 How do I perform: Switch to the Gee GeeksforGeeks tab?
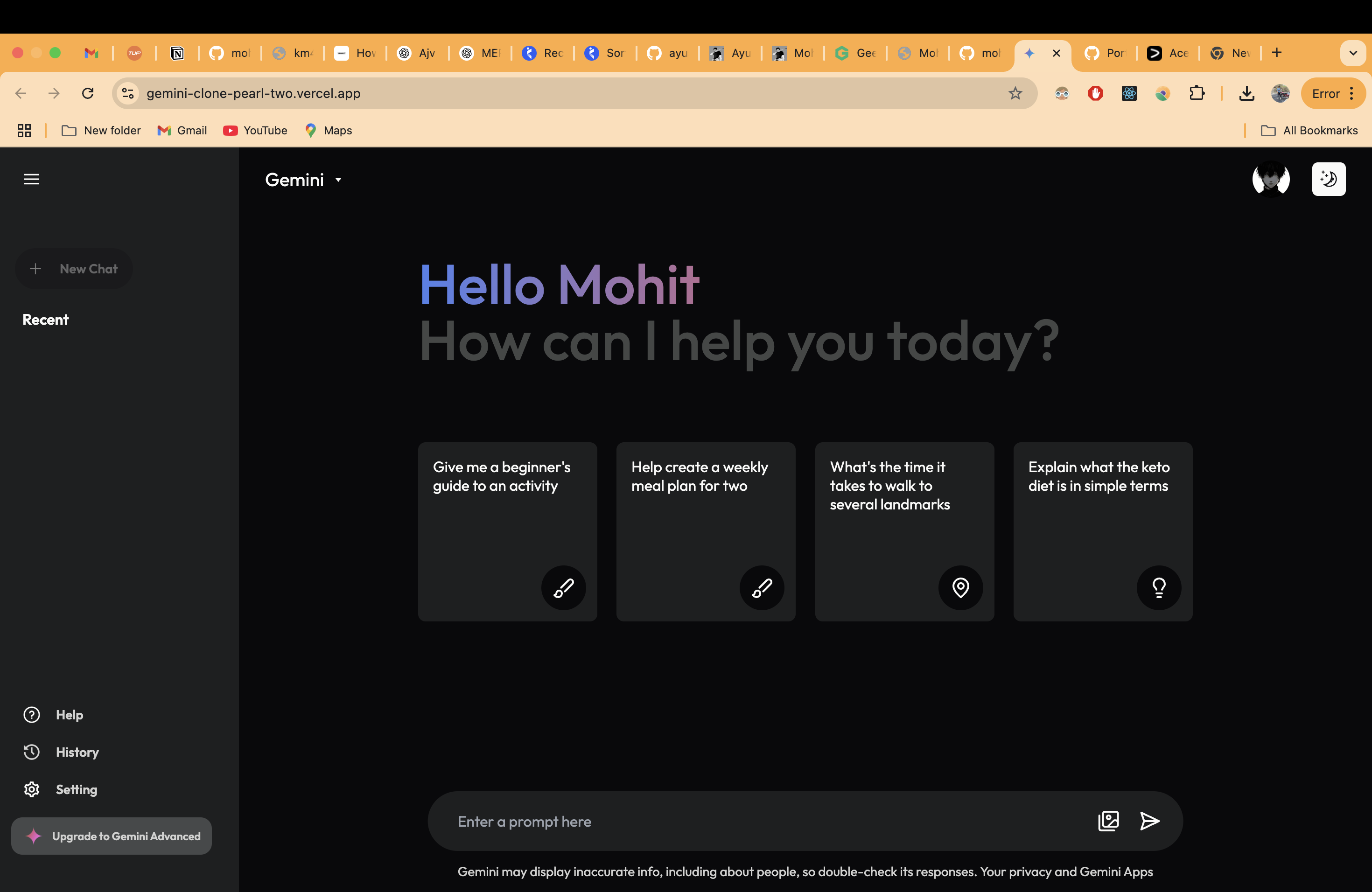click(855, 53)
